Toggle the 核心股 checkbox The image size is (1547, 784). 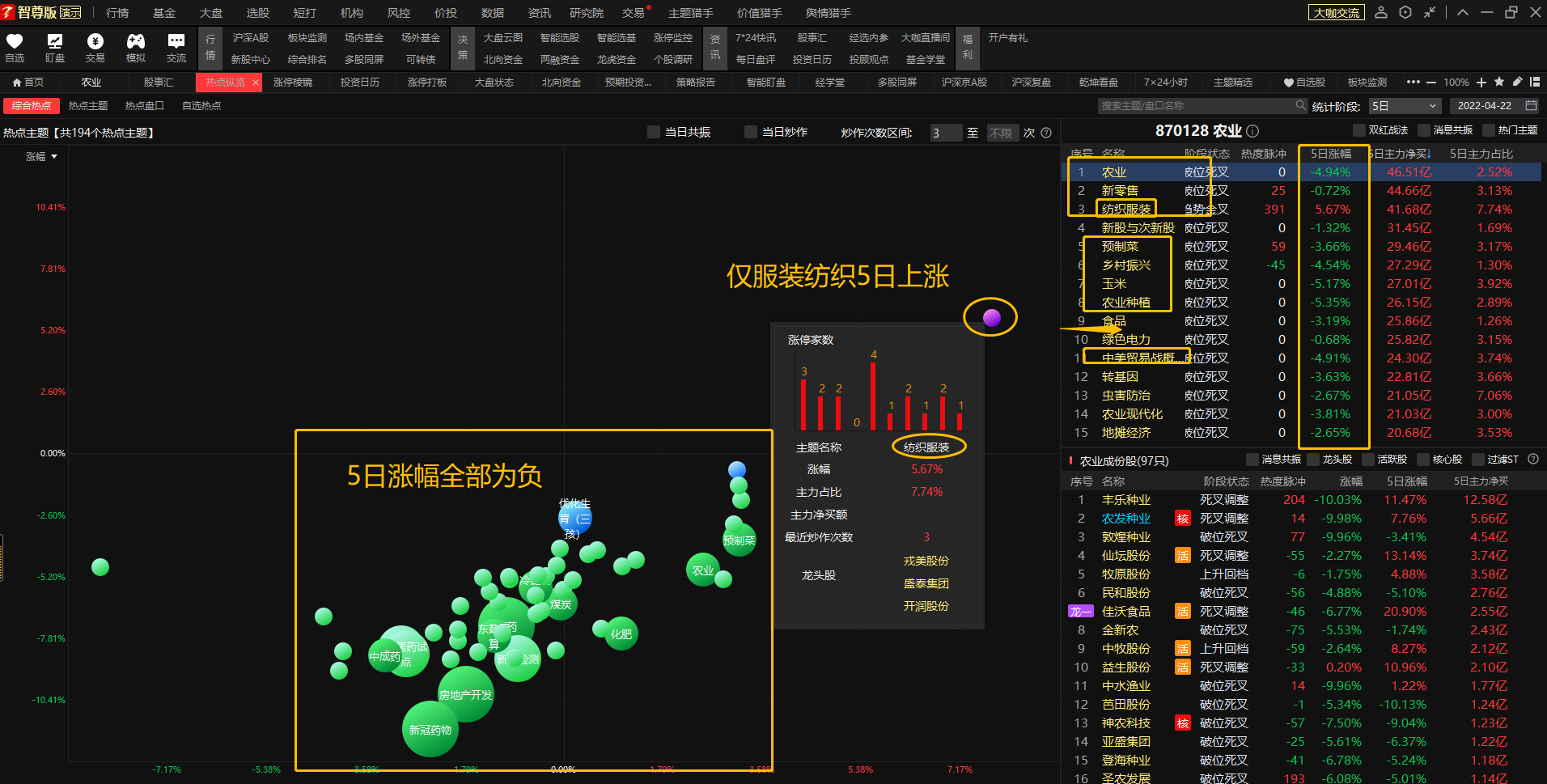click(1423, 460)
